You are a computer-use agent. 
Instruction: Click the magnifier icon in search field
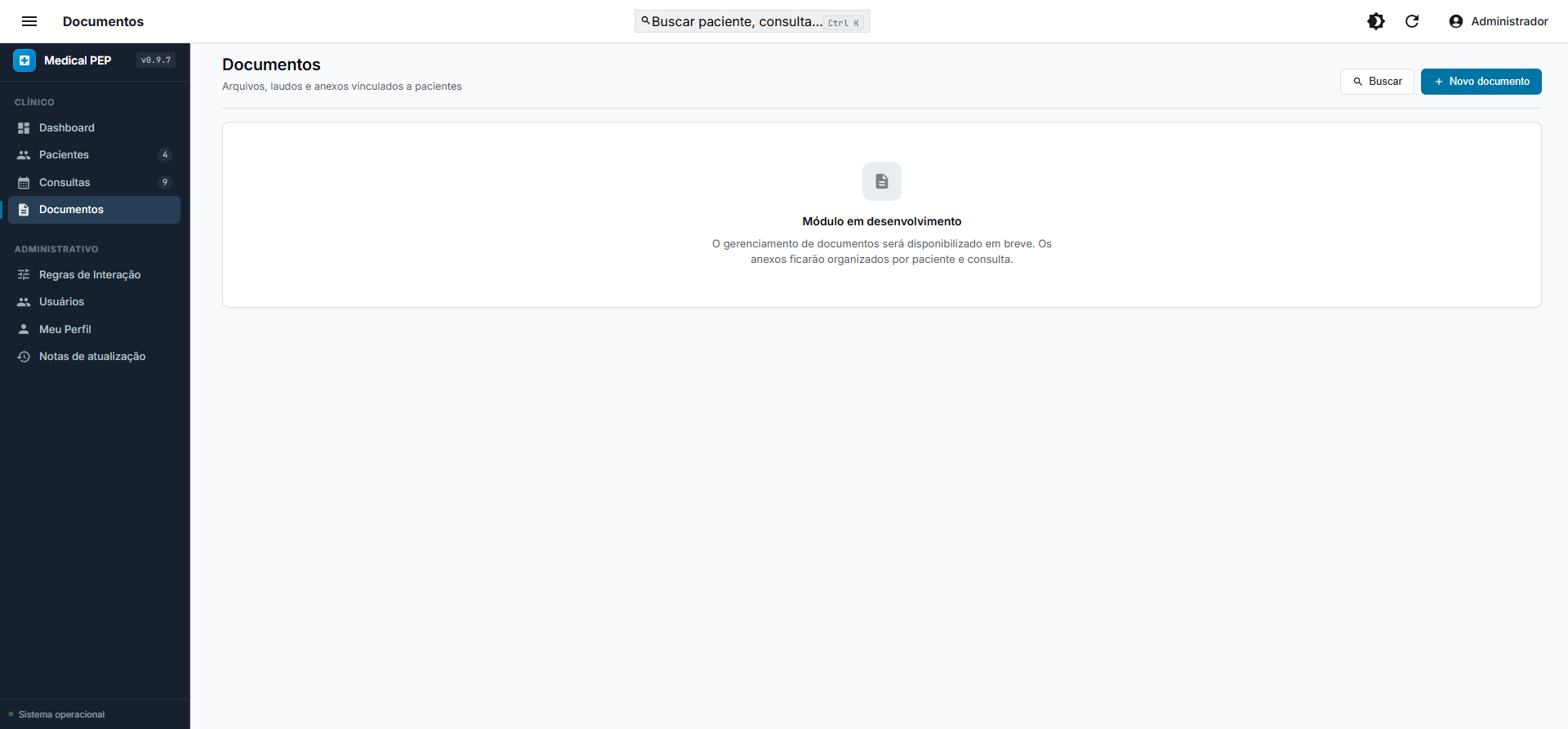tap(645, 21)
